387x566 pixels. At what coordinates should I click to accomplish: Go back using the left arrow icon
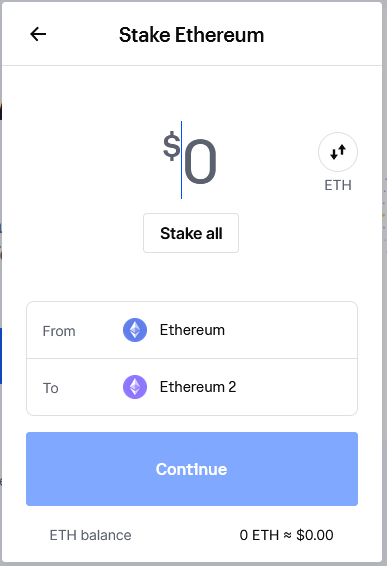pos(38,34)
